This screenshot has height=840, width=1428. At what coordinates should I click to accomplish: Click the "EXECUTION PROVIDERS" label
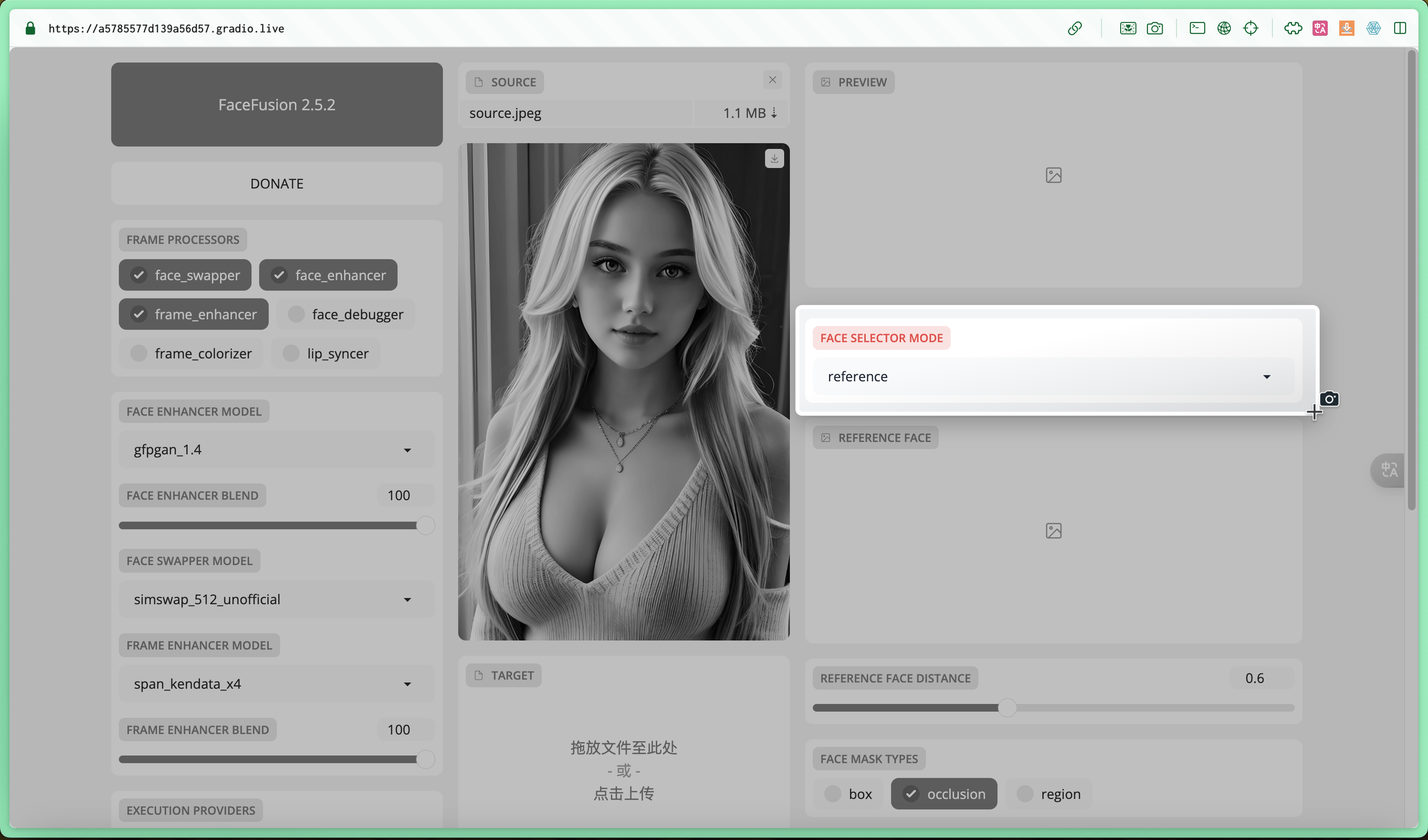[190, 810]
